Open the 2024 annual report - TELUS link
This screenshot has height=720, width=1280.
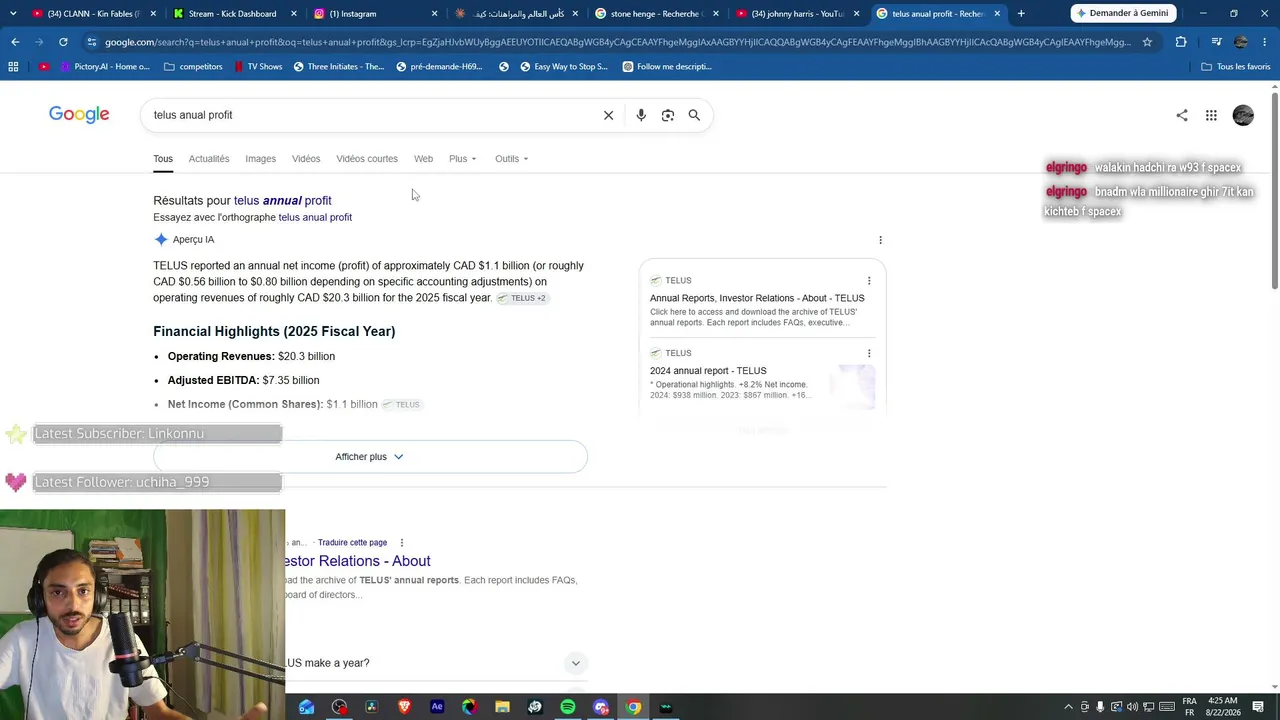tap(708, 371)
